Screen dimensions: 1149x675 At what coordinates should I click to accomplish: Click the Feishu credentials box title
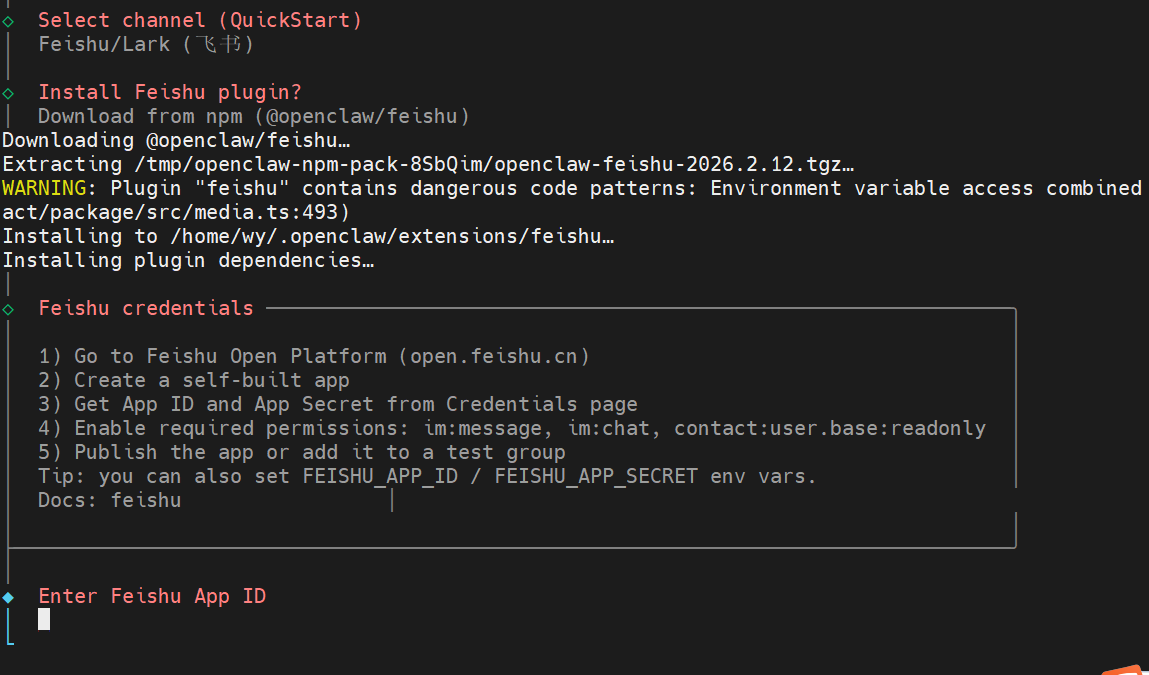tap(146, 308)
